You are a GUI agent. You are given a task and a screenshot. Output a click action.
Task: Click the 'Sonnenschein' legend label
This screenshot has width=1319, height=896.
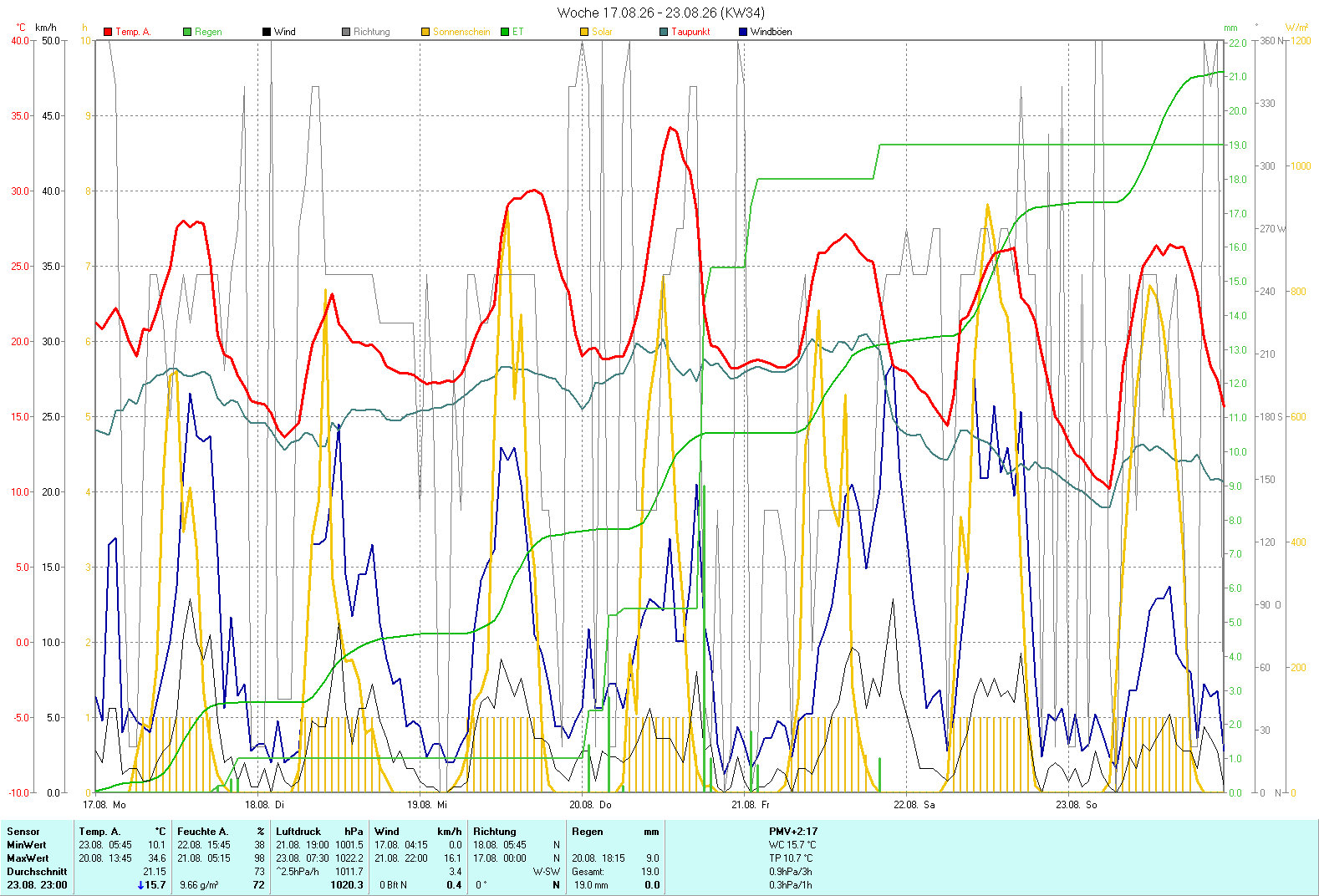tap(461, 32)
